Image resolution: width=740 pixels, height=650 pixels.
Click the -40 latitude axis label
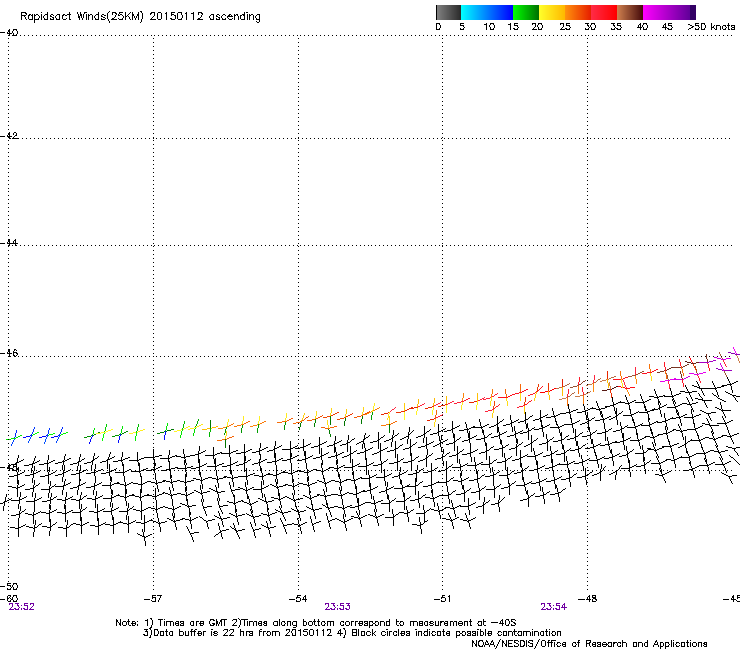[x=9, y=33]
